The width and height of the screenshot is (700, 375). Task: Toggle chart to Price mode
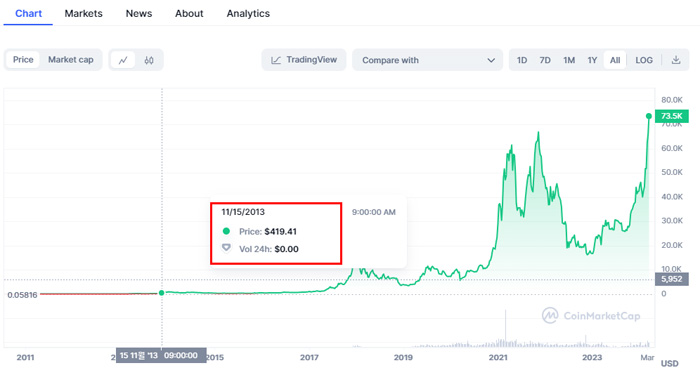23,60
